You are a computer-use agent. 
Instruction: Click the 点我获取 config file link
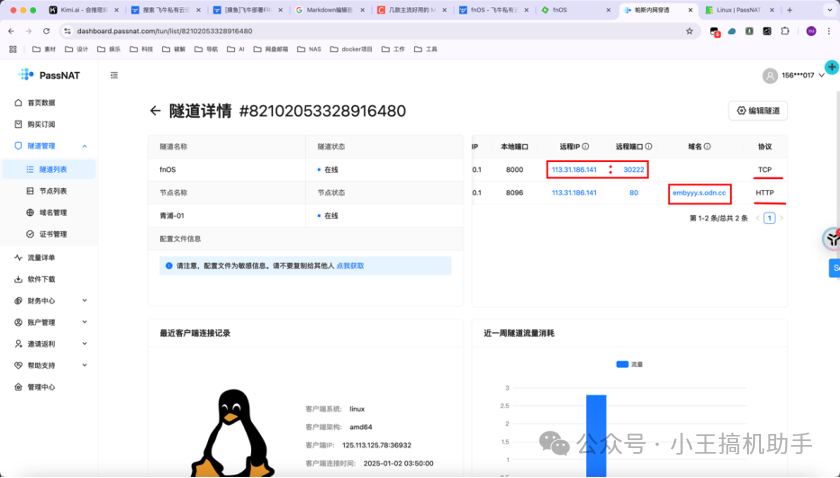(x=350, y=266)
